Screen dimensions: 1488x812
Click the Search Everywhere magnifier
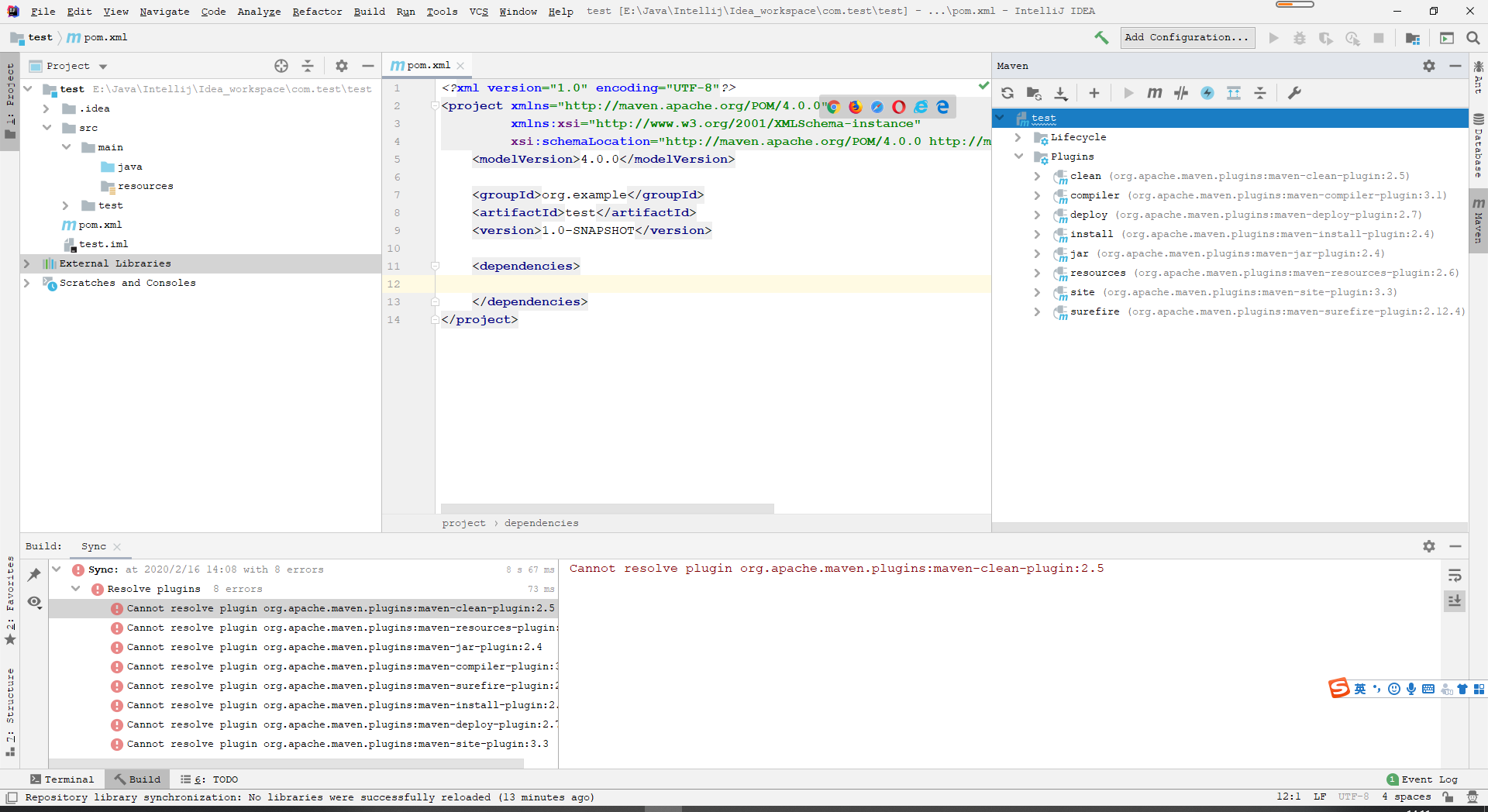[x=1473, y=38]
